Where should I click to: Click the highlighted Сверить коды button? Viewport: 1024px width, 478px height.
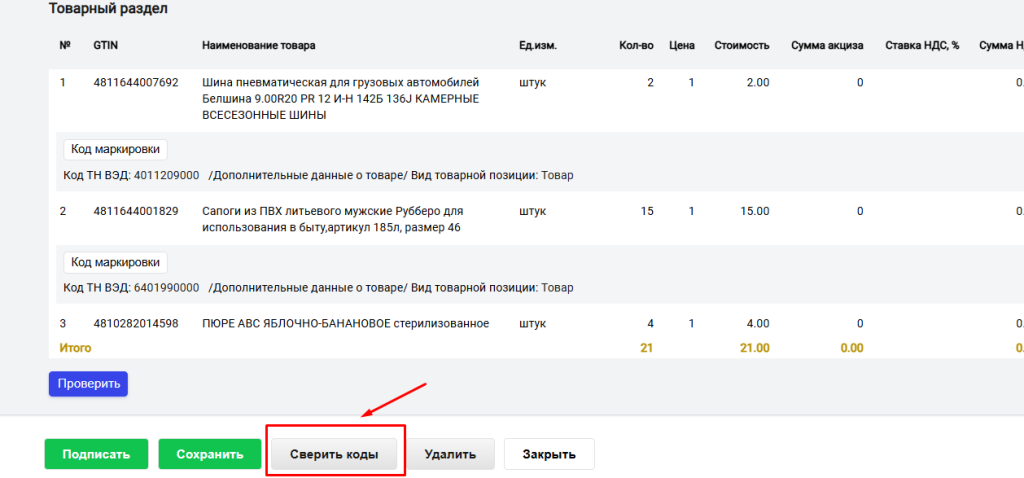pyautogui.click(x=334, y=454)
